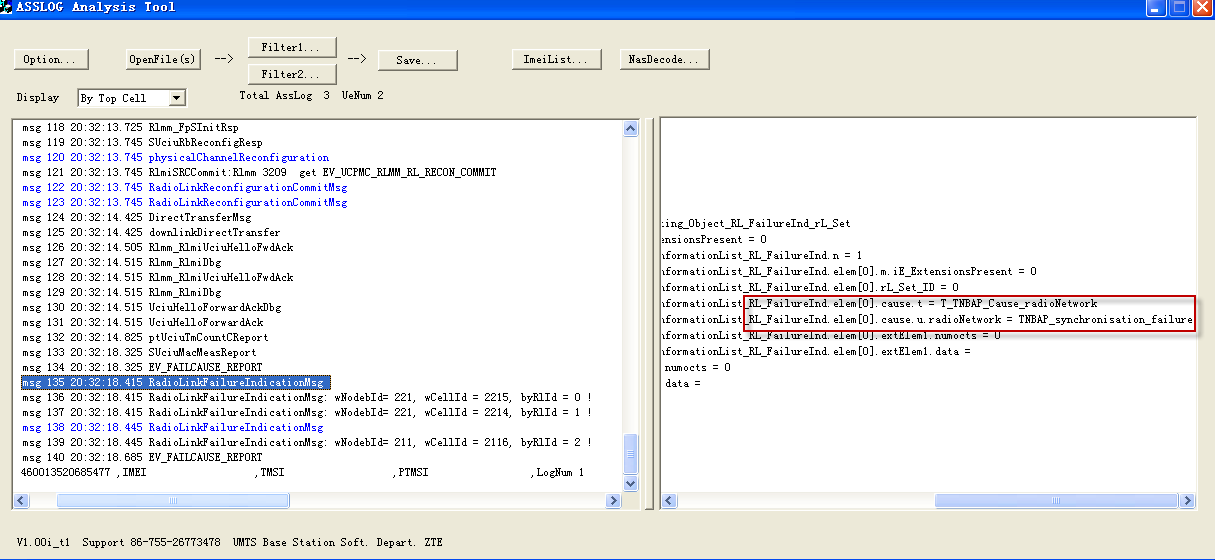Click right arrow of message list horizontal scrollbar

tap(614, 501)
